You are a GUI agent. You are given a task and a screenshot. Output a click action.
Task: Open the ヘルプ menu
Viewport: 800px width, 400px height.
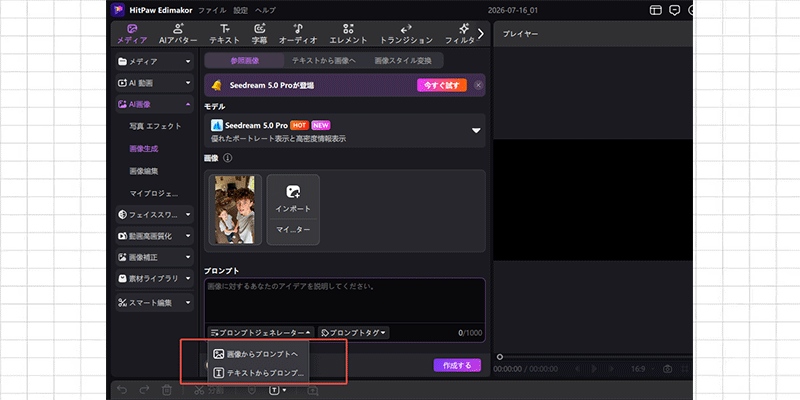(x=265, y=10)
